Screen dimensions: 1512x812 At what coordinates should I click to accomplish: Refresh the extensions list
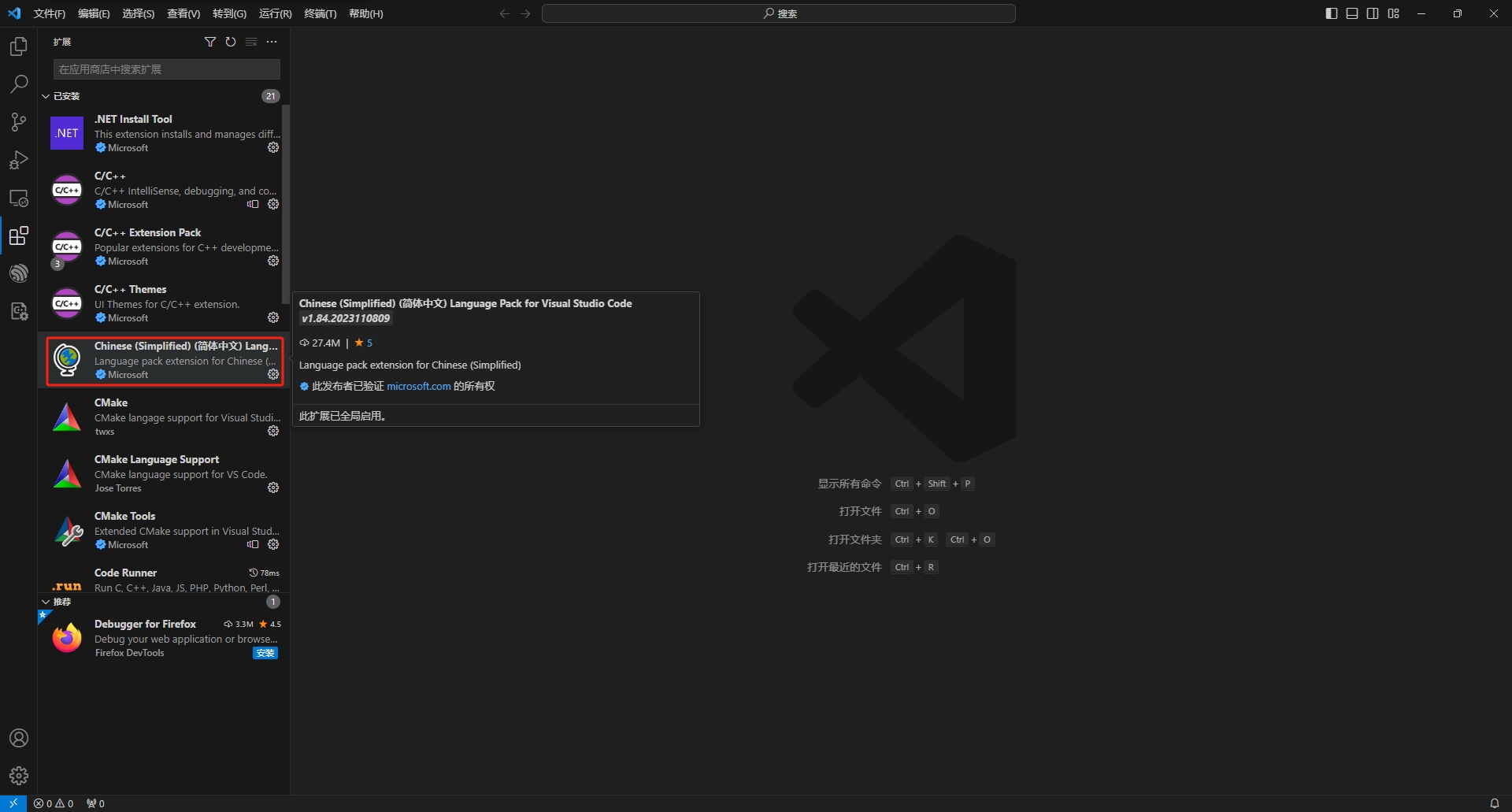[231, 42]
